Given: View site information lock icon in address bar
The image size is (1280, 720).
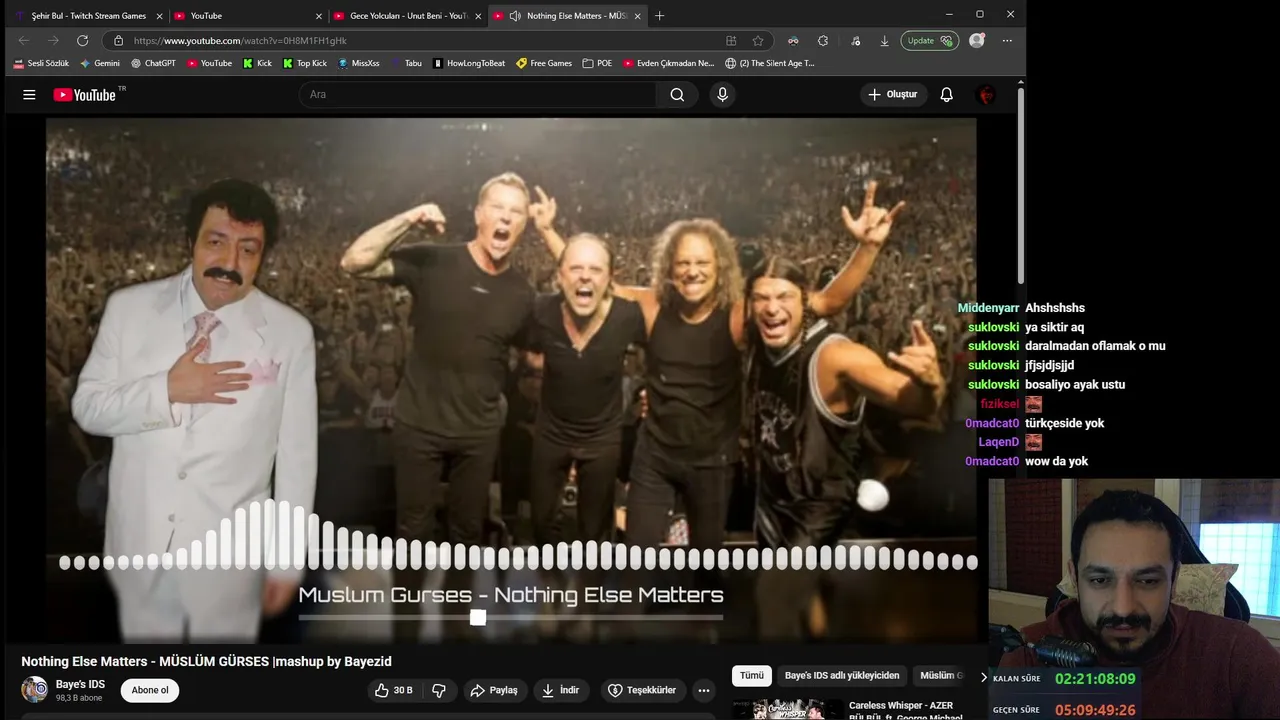Looking at the screenshot, I should [119, 41].
